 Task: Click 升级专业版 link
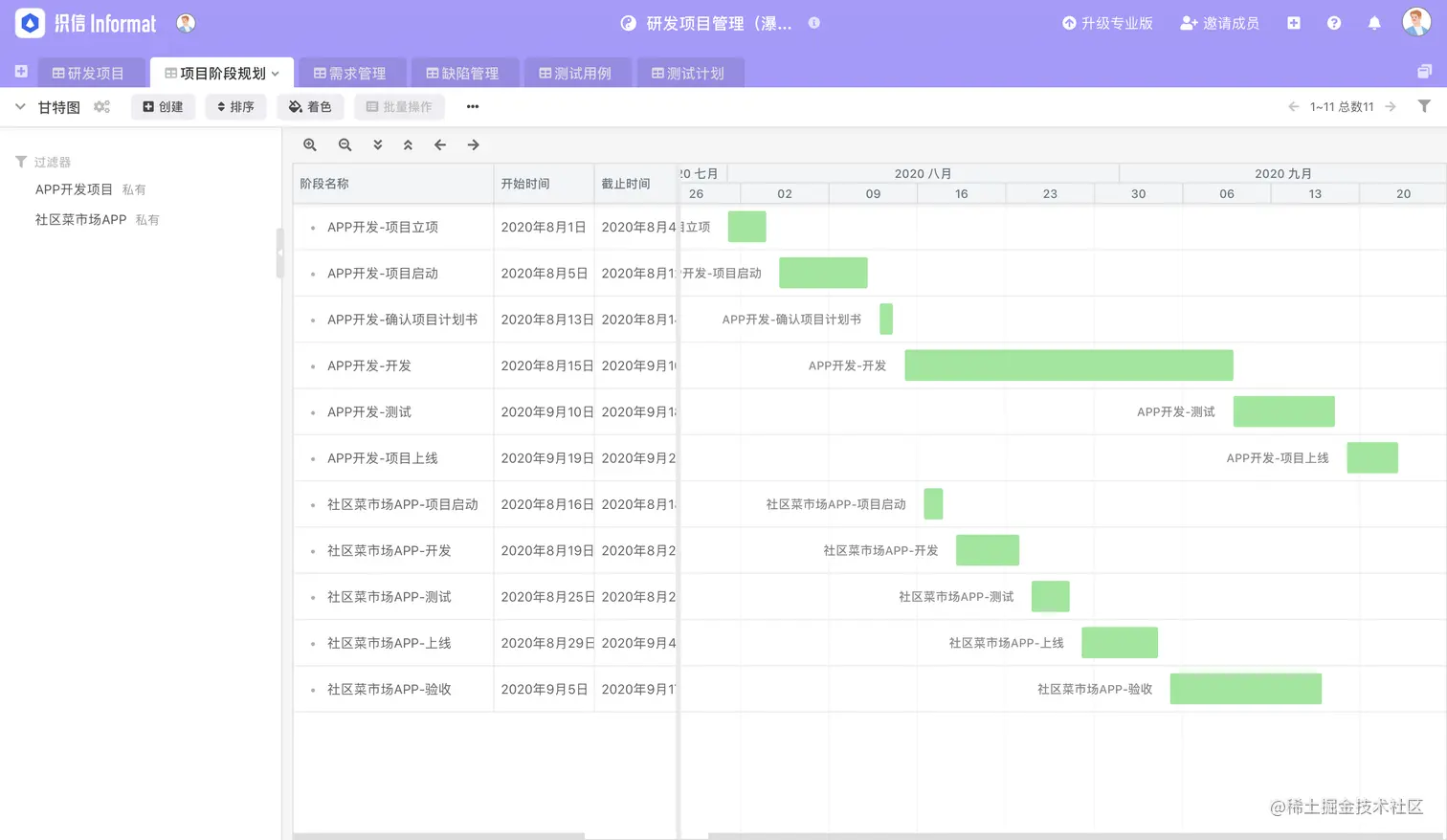(1107, 23)
